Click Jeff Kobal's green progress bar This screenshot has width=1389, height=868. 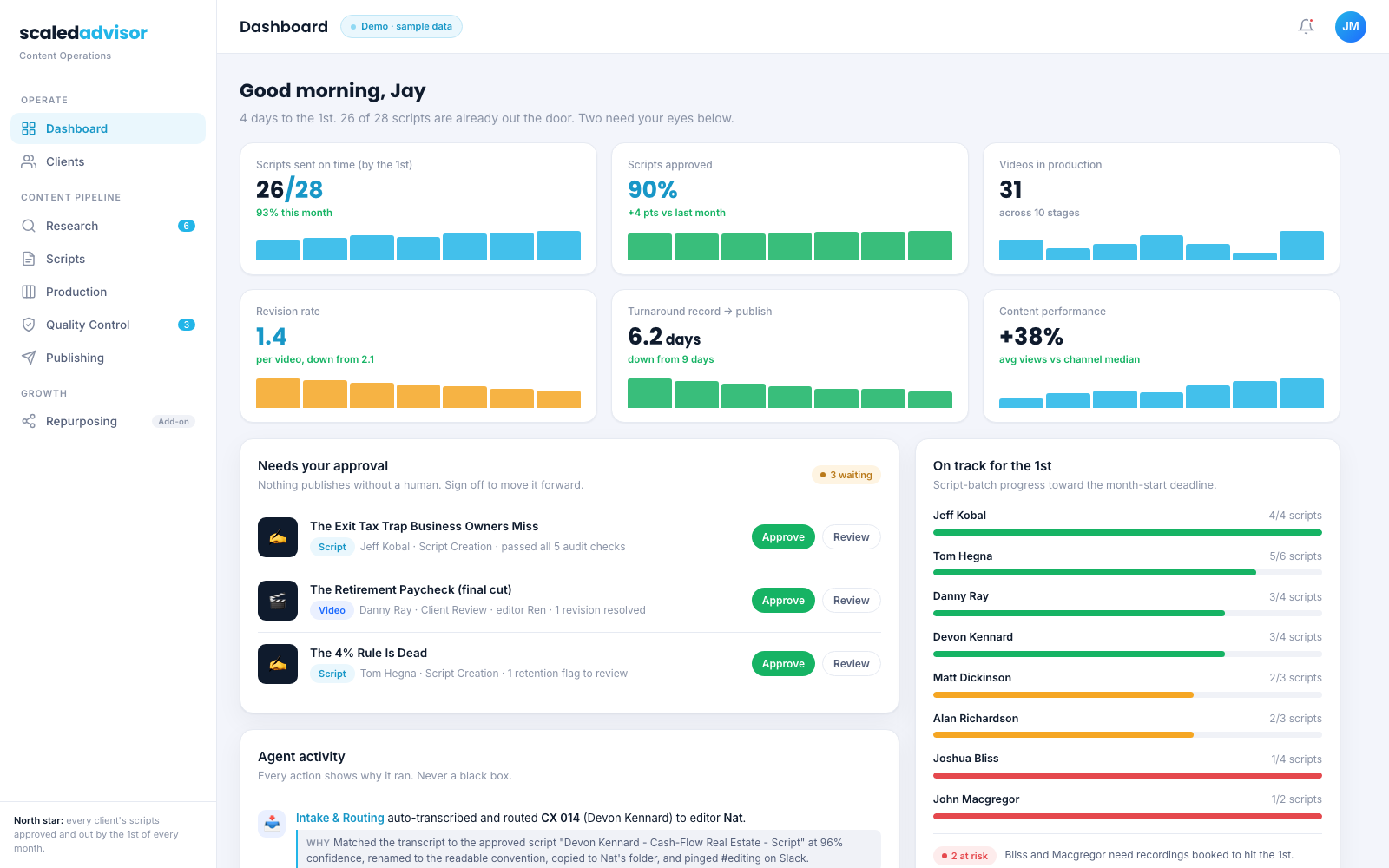coord(1127,532)
